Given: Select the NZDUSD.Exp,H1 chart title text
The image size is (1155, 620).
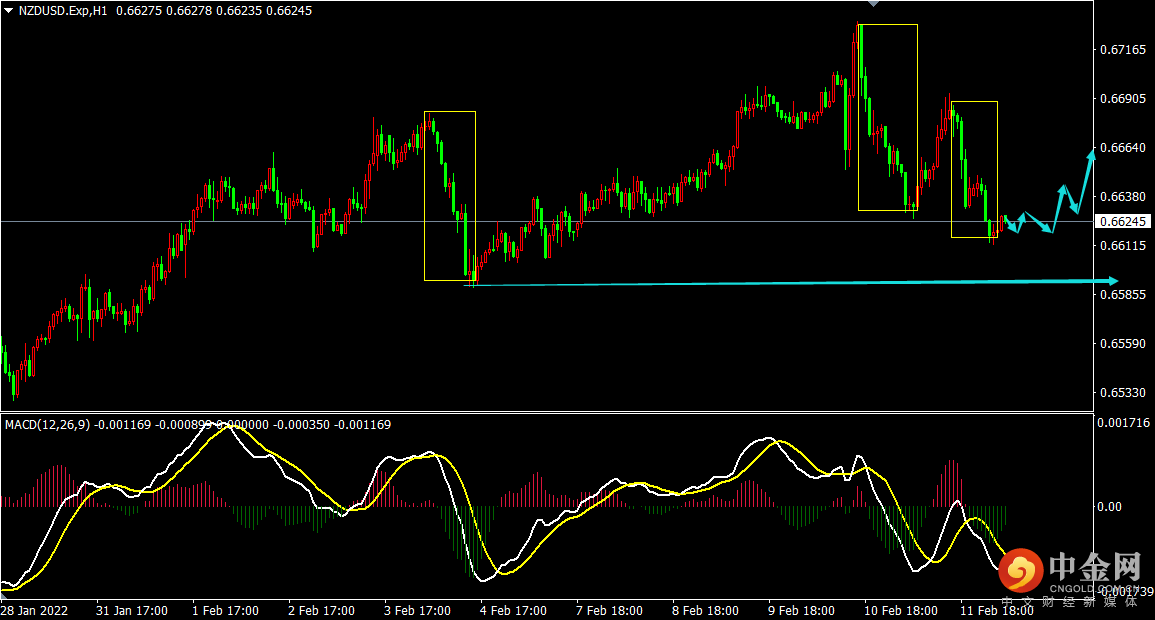Looking at the screenshot, I should [x=63, y=11].
